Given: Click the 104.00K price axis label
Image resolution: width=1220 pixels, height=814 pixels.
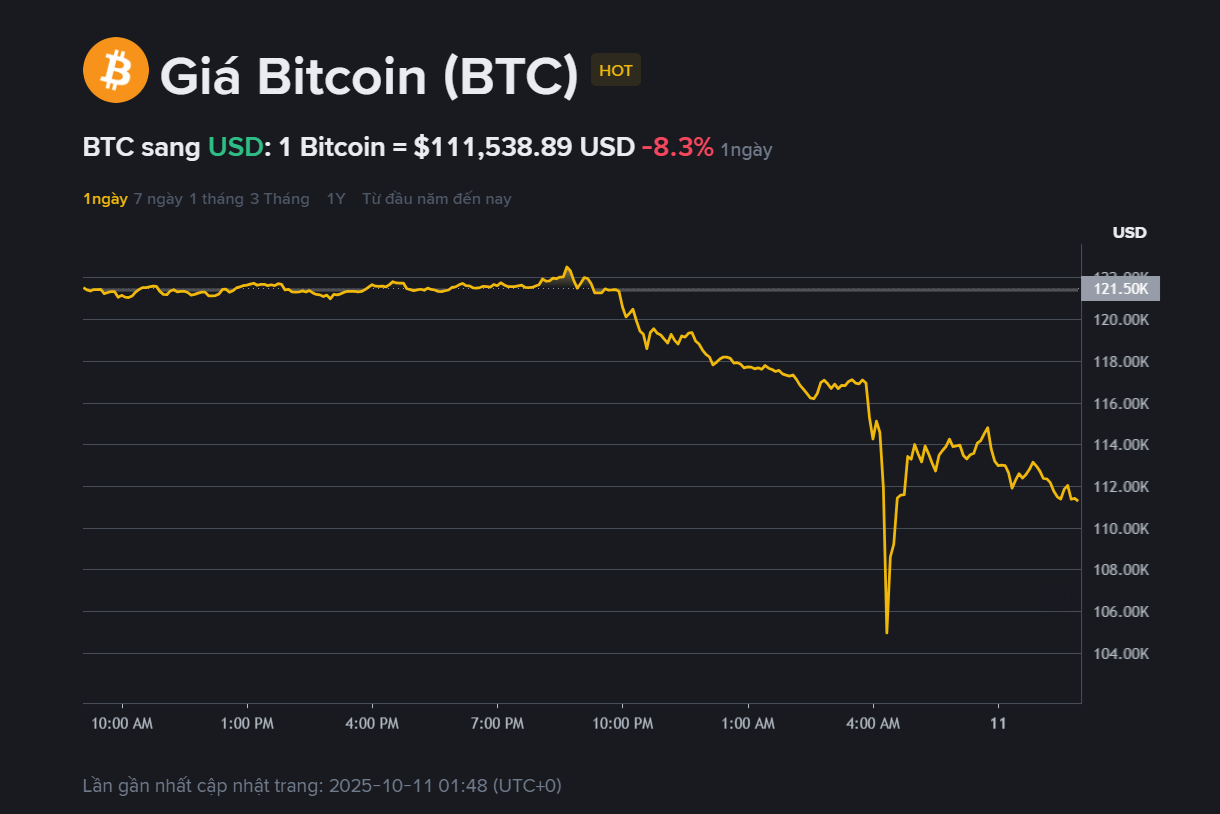Looking at the screenshot, I should point(1119,653).
